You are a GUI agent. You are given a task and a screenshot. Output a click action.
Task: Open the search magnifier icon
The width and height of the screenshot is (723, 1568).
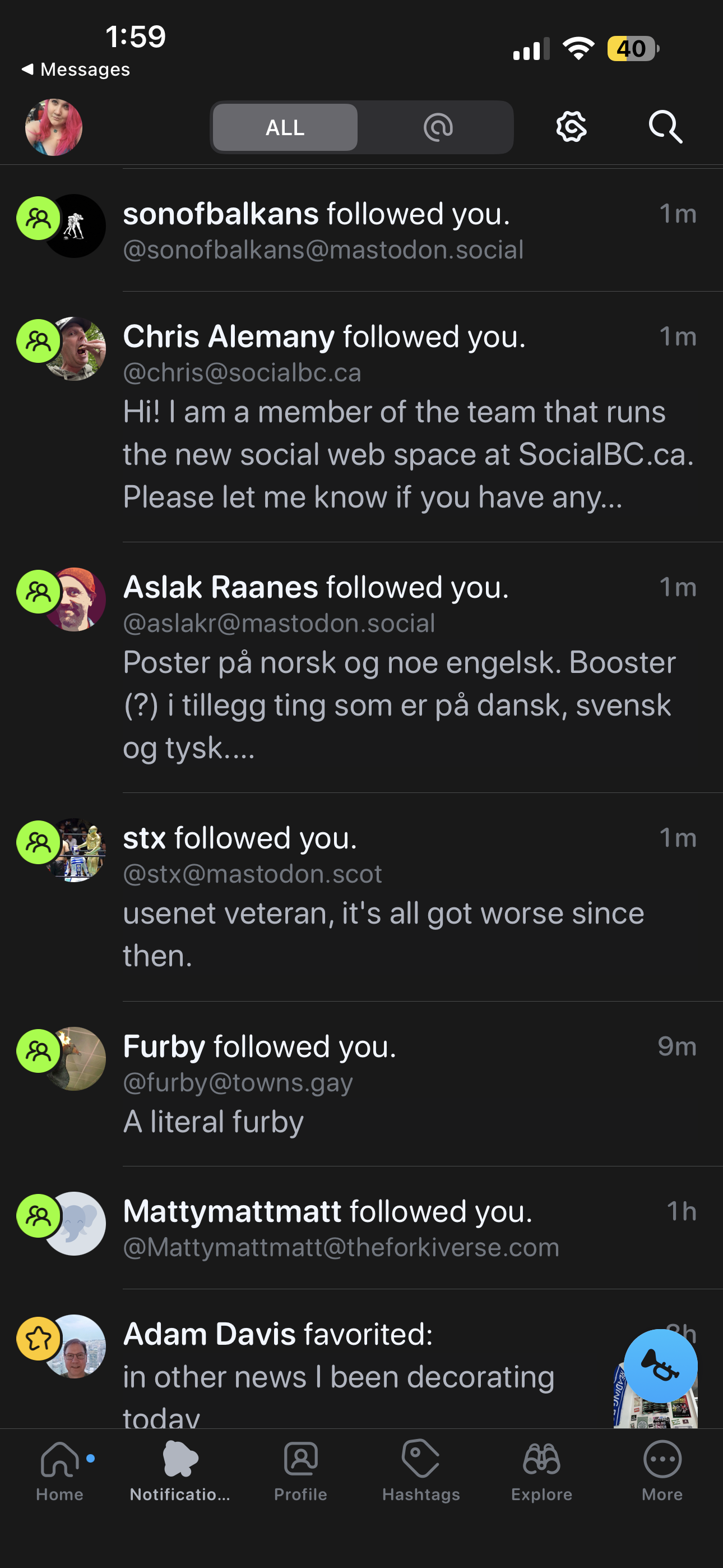(x=665, y=127)
